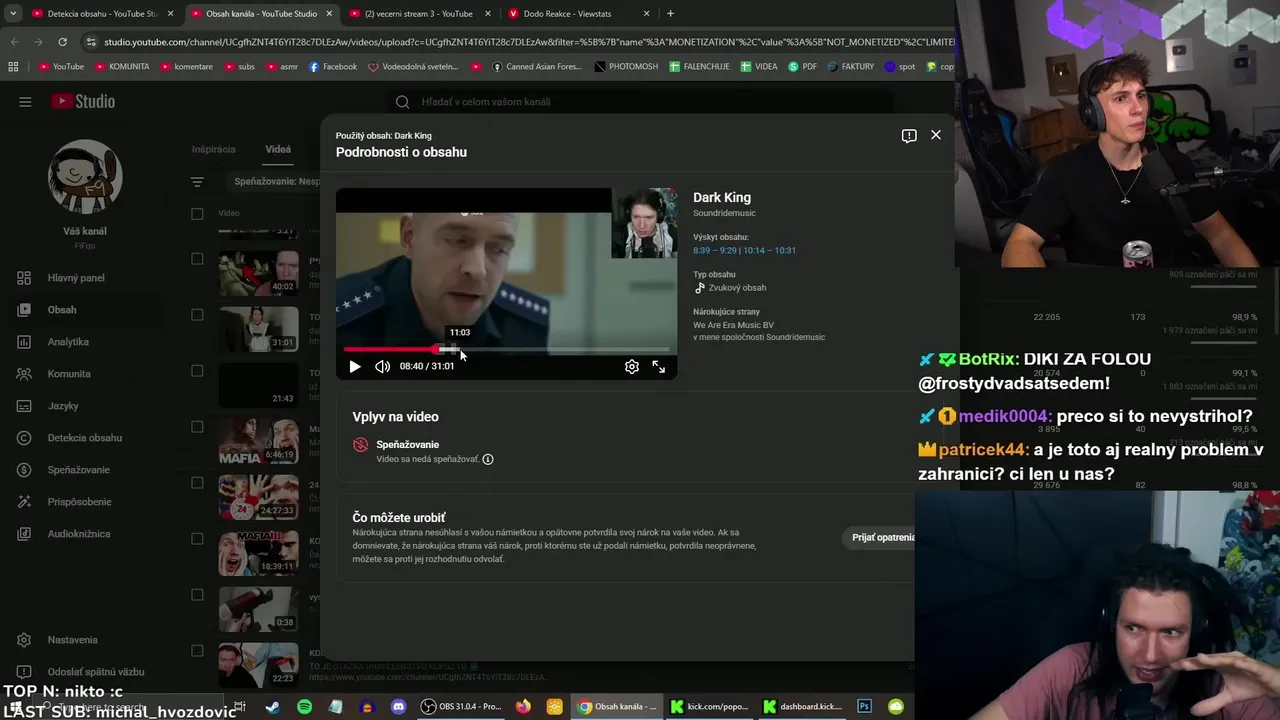Mute the preview player volume icon
This screenshot has height=720, width=1280.
[382, 367]
